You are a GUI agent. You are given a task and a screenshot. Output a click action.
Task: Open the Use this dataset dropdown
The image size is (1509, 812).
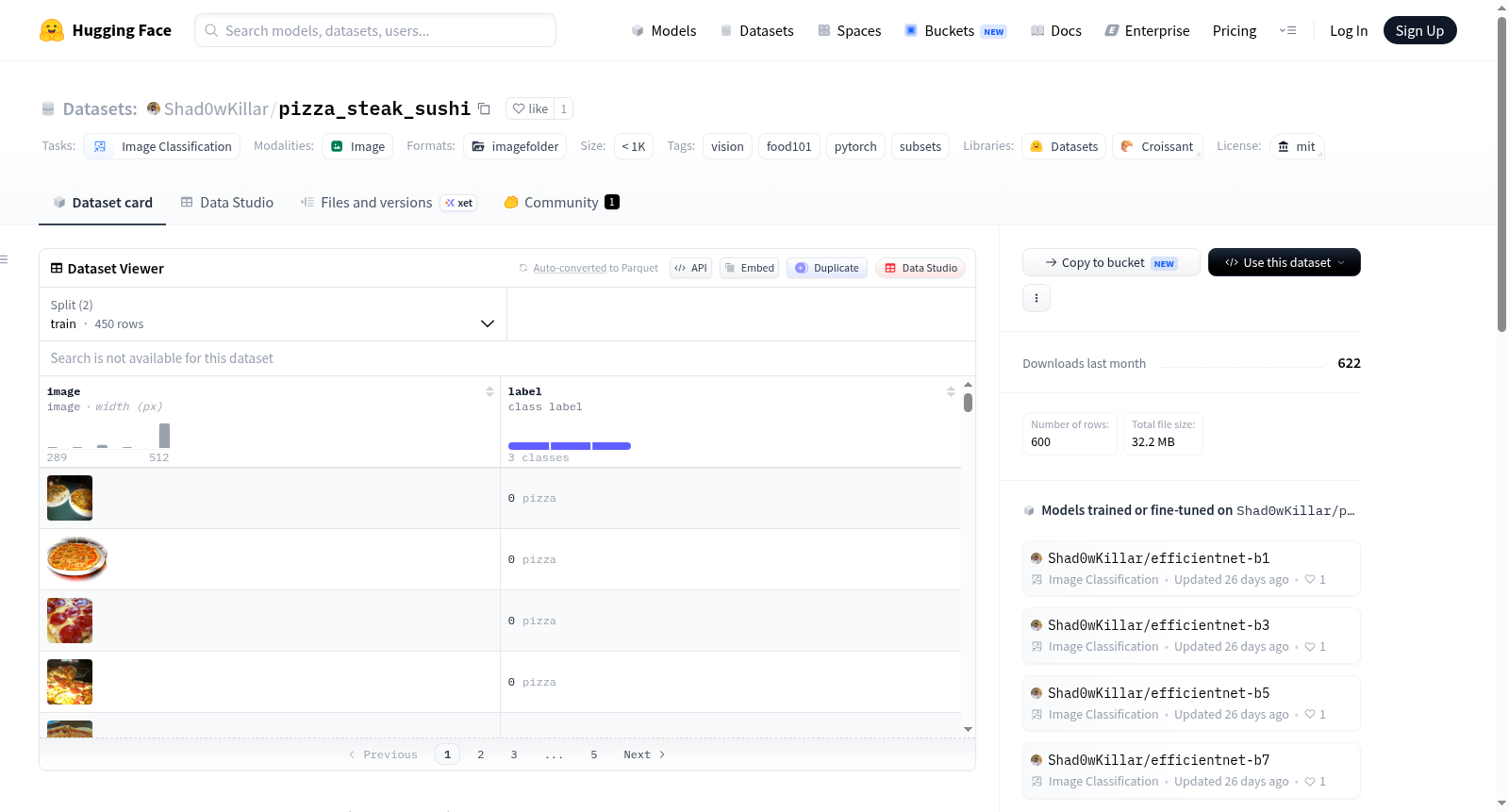pyautogui.click(x=1285, y=262)
